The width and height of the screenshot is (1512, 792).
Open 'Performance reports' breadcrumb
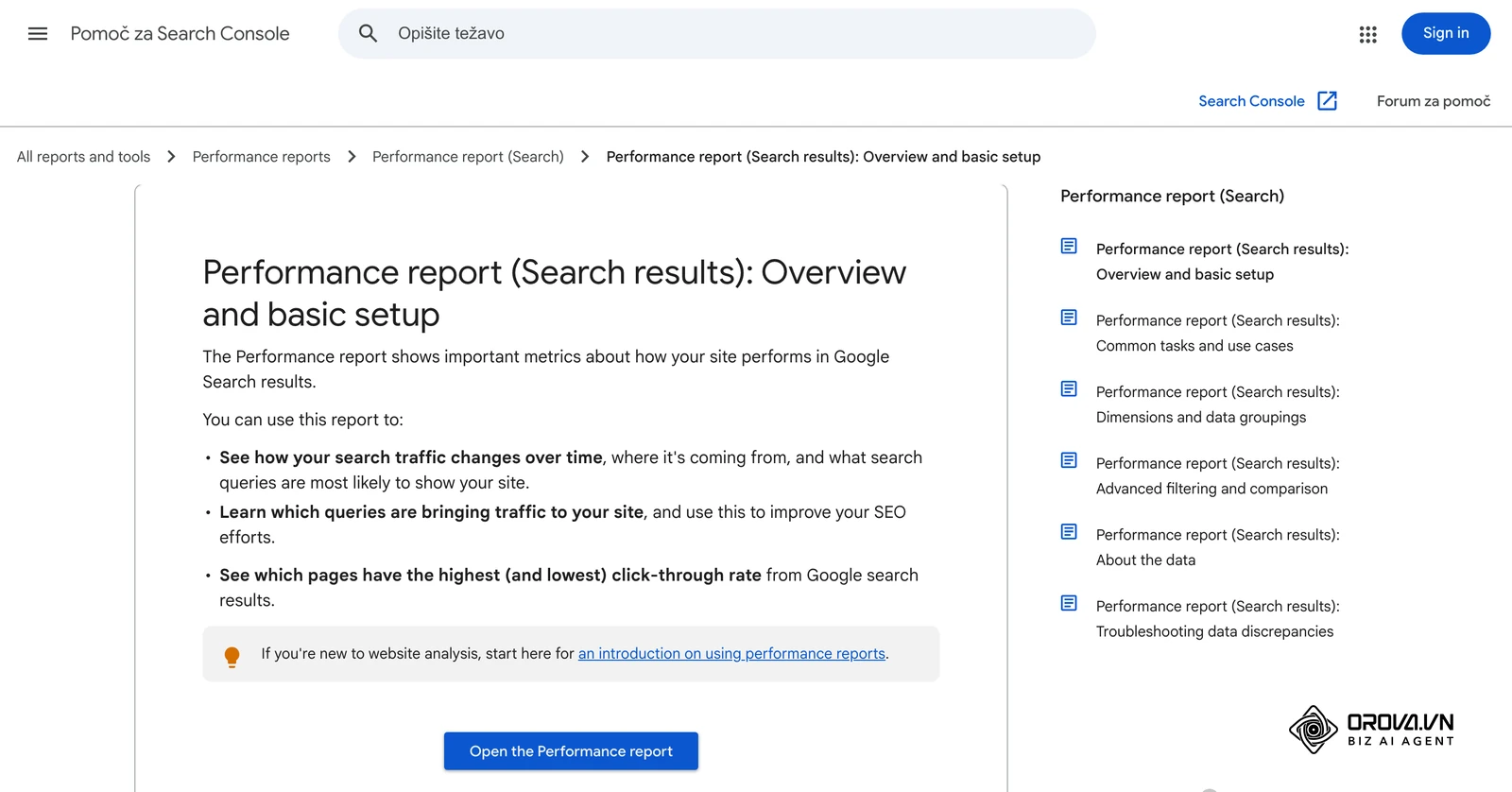[261, 157]
